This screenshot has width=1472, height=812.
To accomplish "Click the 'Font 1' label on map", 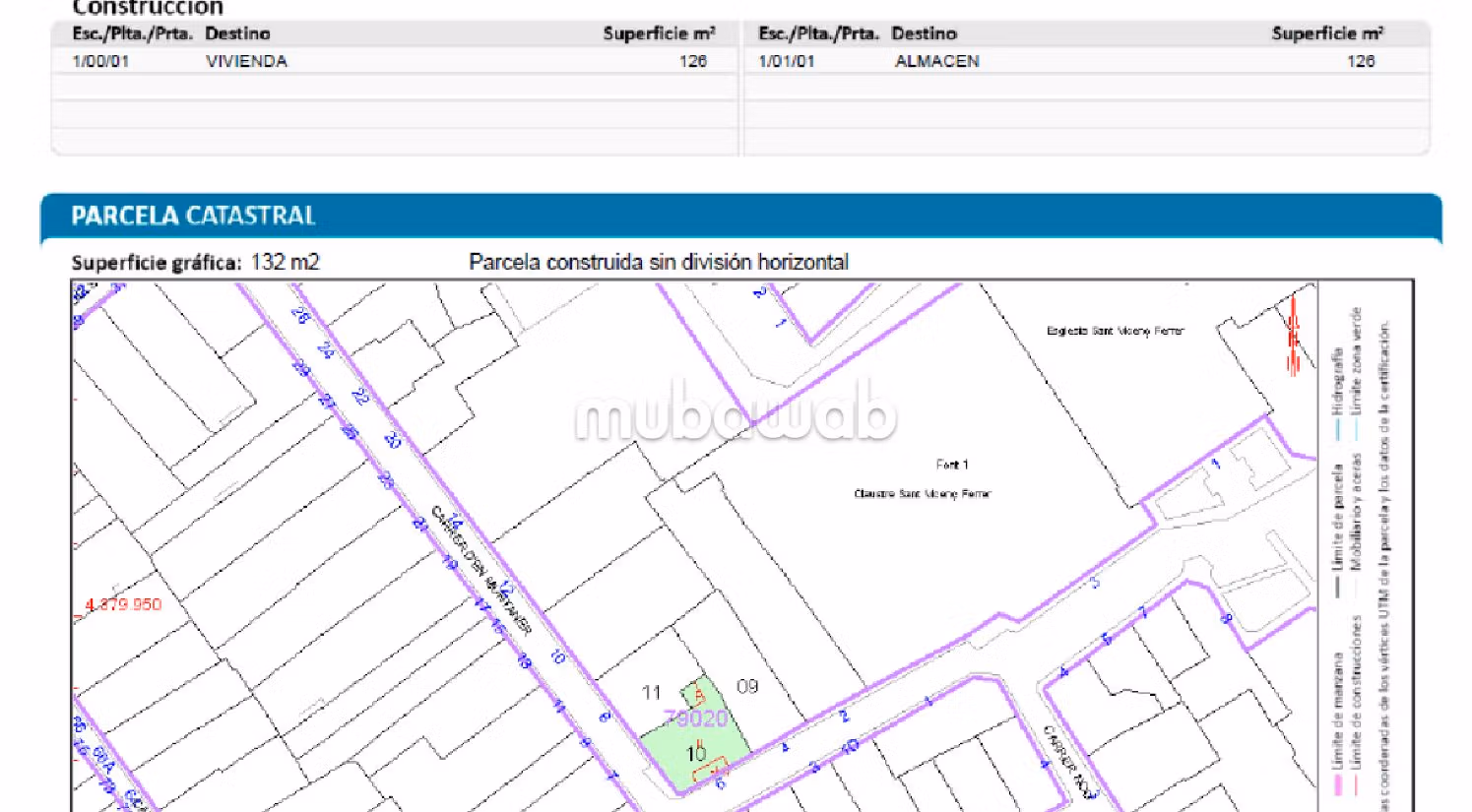I will pyautogui.click(x=951, y=465).
